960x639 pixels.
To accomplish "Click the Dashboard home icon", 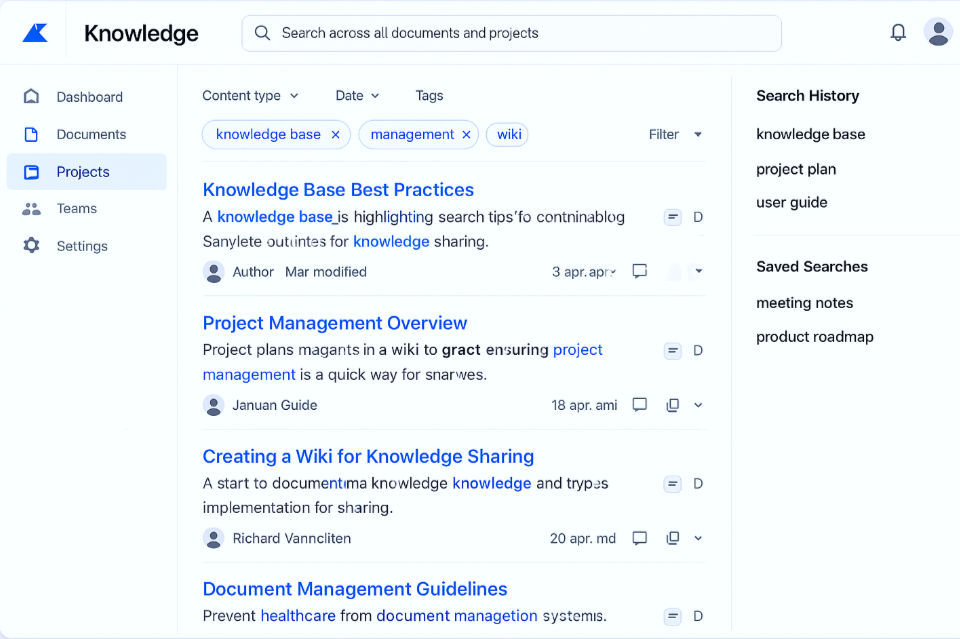I will click(x=31, y=96).
